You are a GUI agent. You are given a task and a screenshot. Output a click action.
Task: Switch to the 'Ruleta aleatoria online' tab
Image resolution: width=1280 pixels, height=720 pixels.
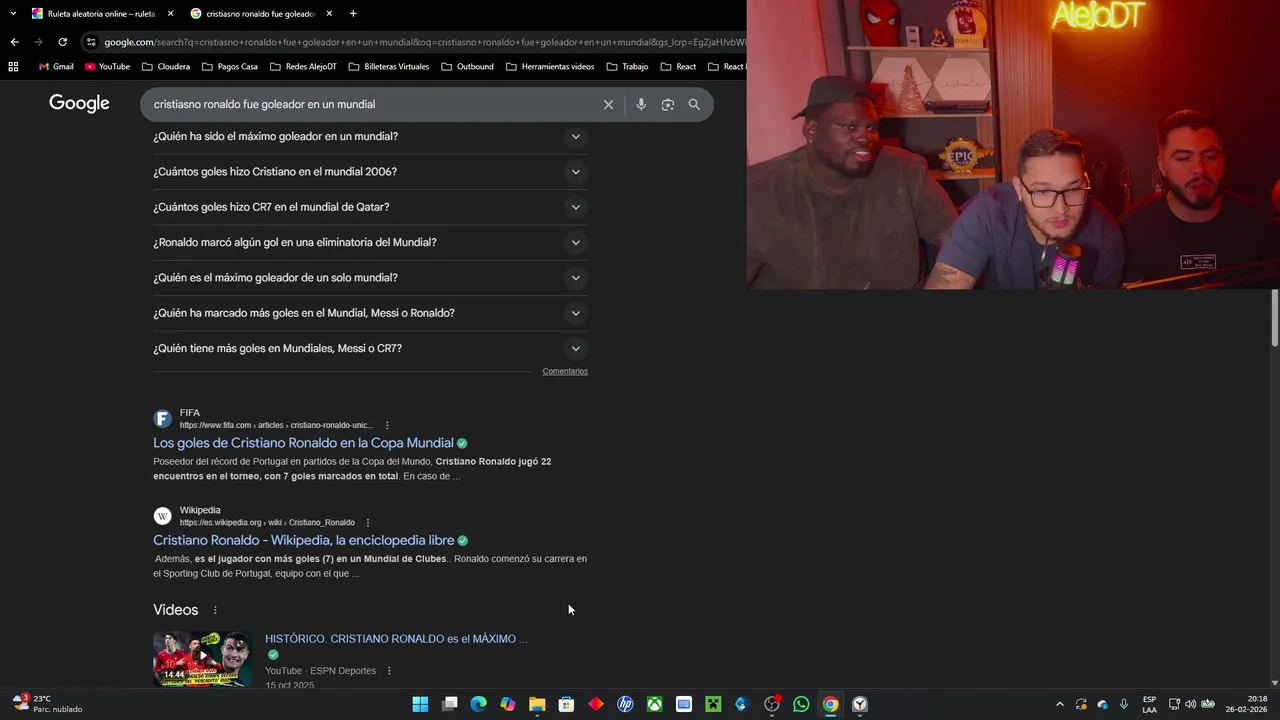(101, 14)
